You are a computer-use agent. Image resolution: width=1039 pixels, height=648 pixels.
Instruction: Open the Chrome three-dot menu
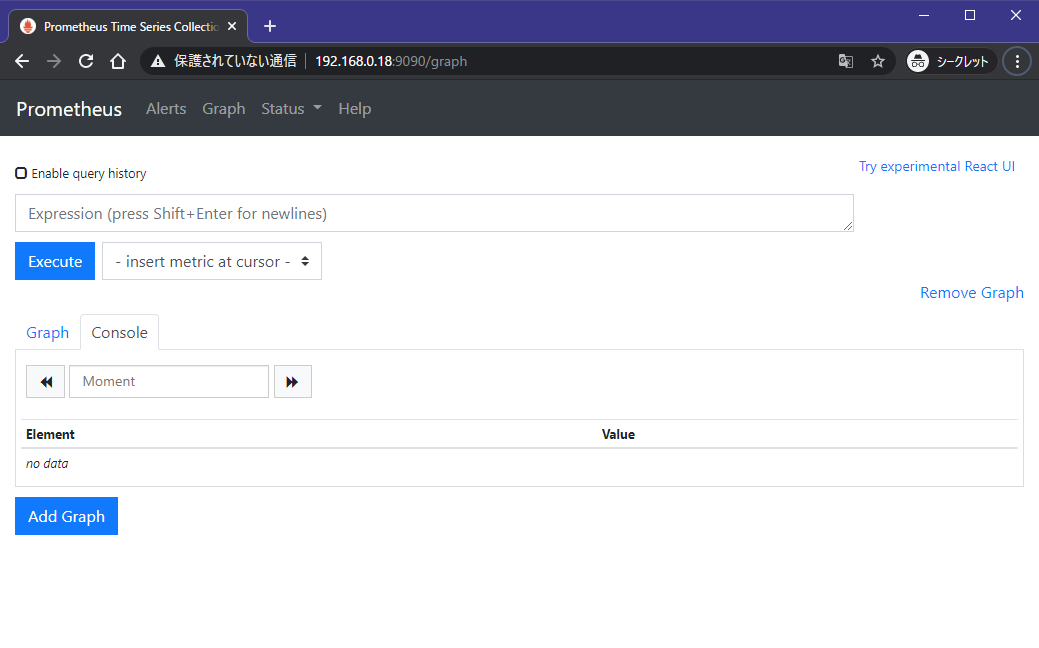pyautogui.click(x=1017, y=62)
